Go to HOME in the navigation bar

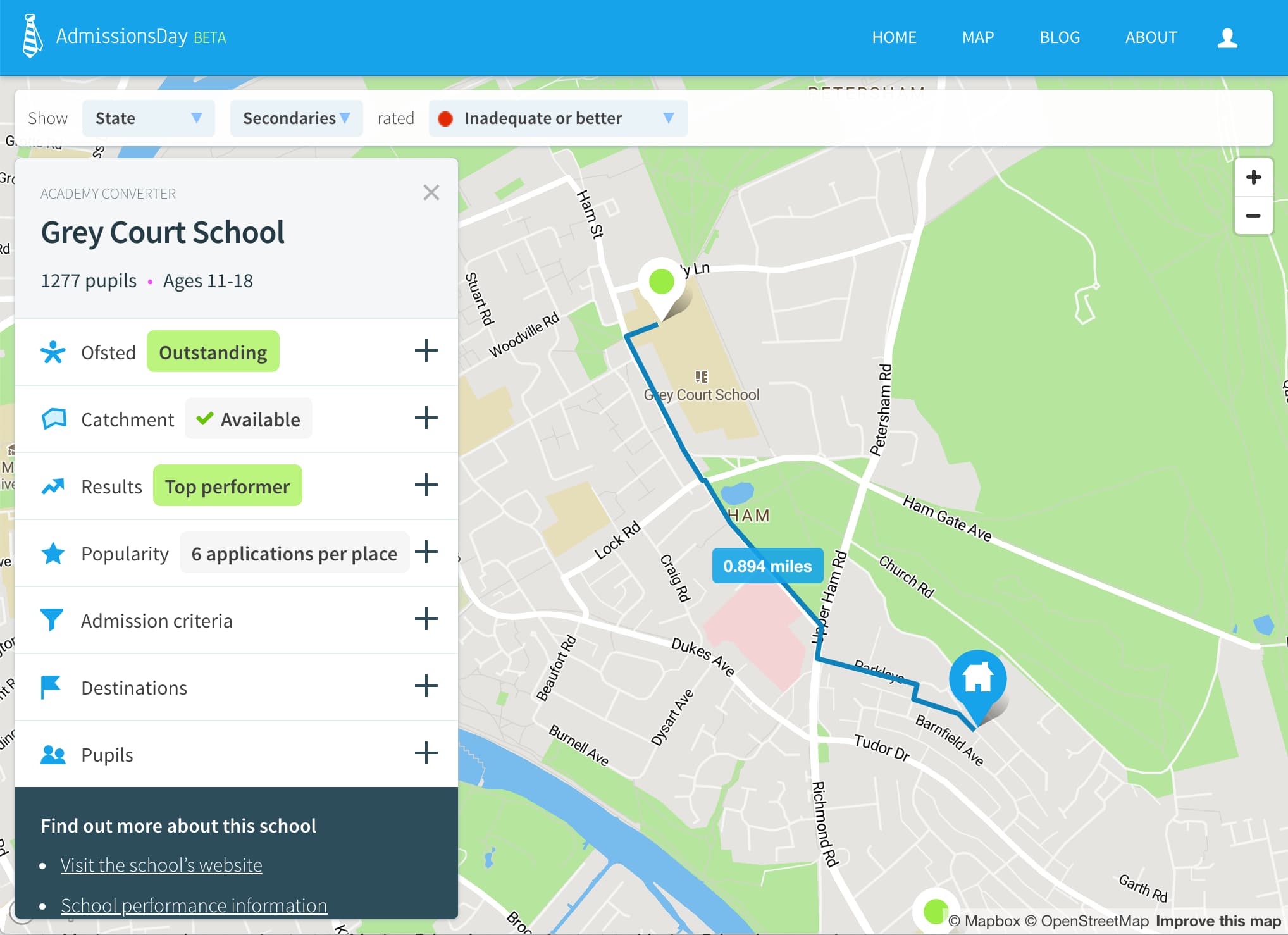pos(894,37)
